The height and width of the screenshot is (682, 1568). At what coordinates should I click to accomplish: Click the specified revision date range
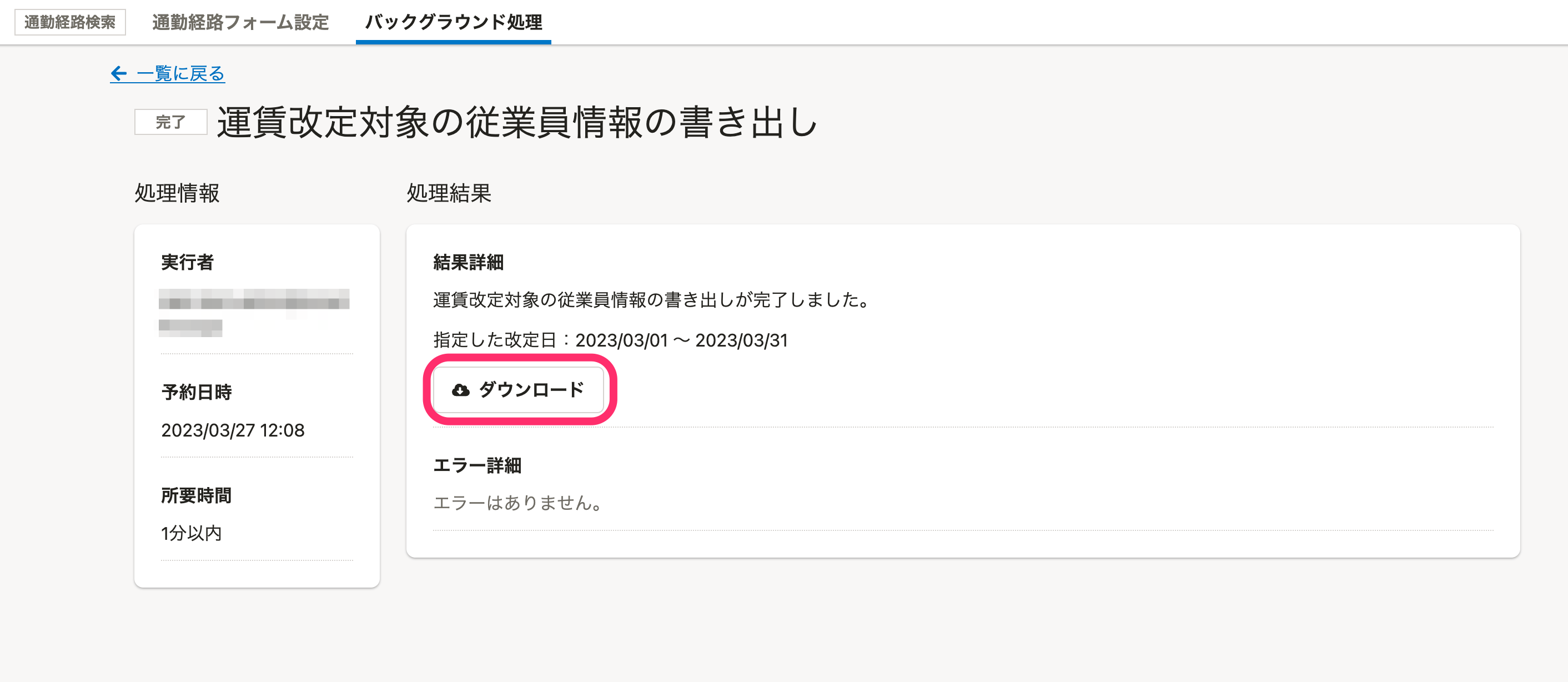tap(611, 340)
